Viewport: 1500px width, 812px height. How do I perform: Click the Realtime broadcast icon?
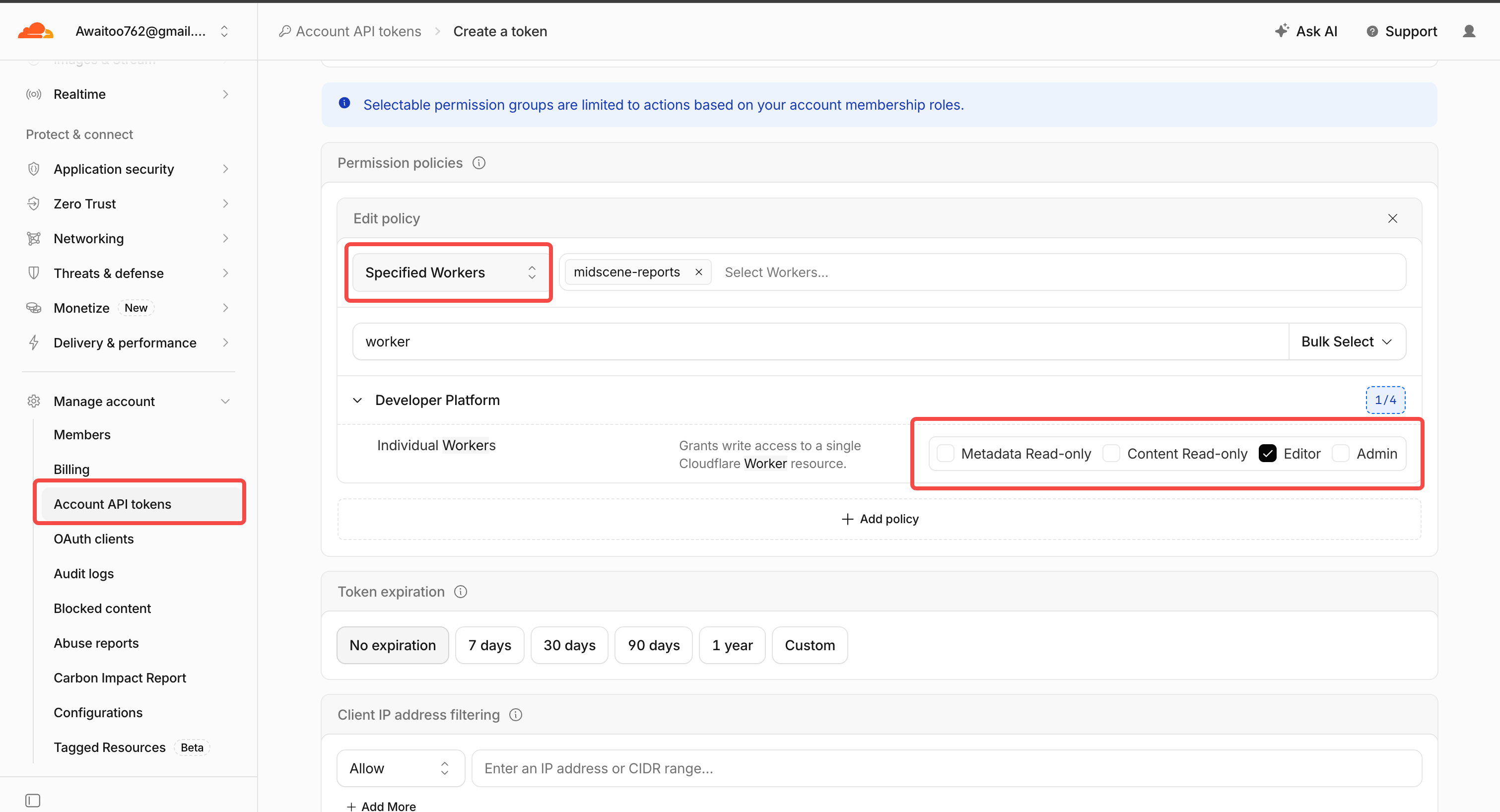34,94
